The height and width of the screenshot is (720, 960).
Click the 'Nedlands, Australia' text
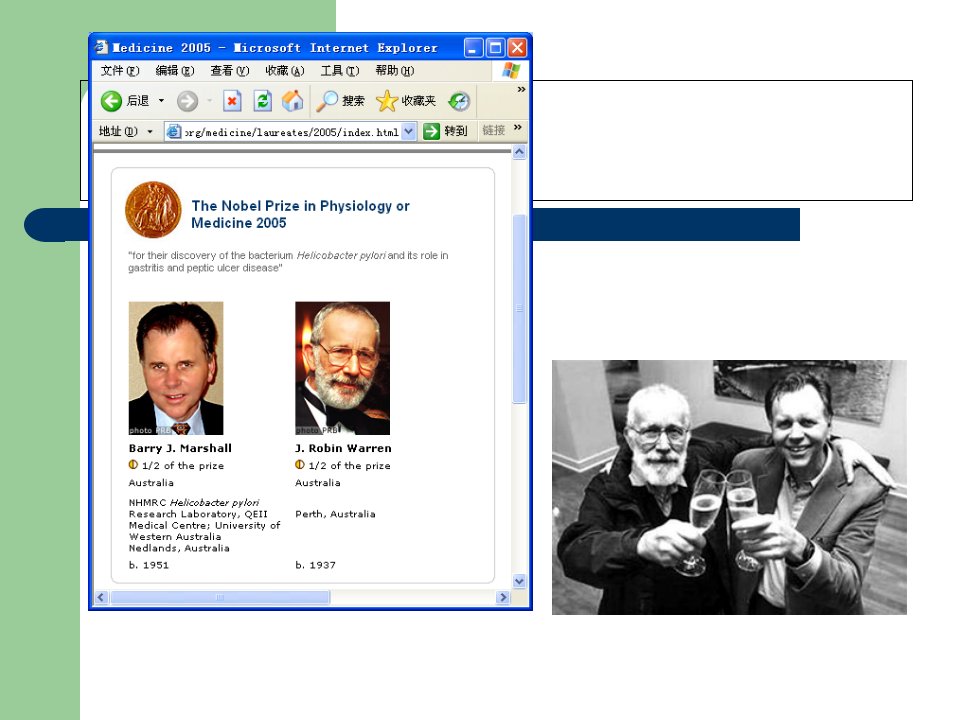tap(179, 549)
